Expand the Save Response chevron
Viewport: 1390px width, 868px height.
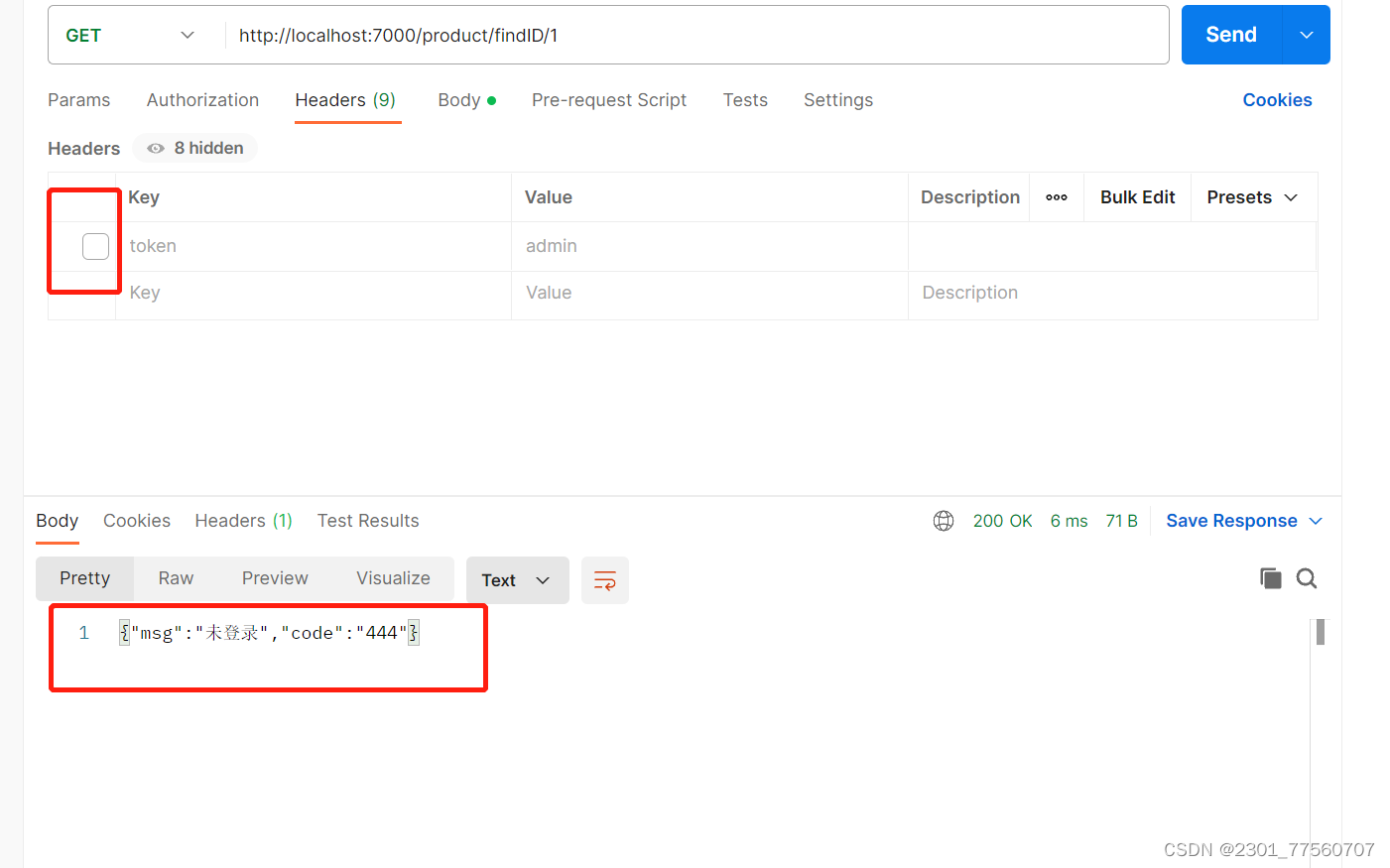click(x=1316, y=521)
